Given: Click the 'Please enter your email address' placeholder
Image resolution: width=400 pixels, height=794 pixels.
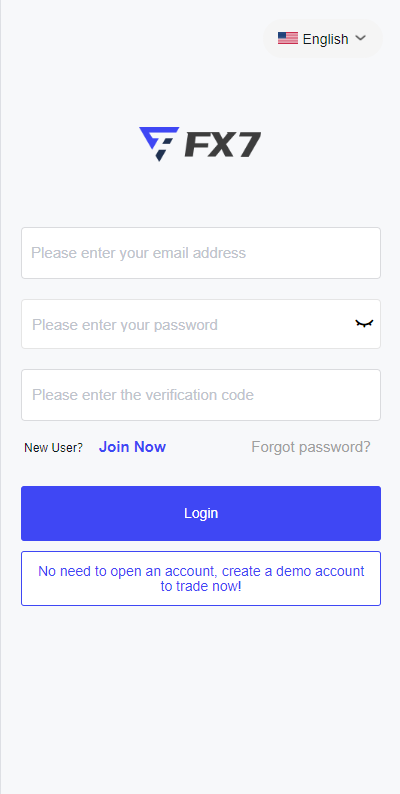Looking at the screenshot, I should [x=138, y=253].
